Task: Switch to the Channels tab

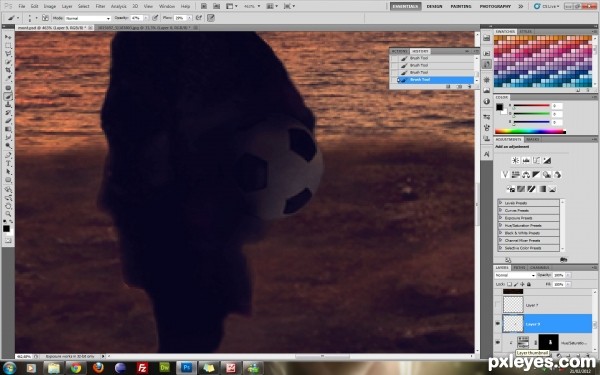Action: click(x=540, y=267)
